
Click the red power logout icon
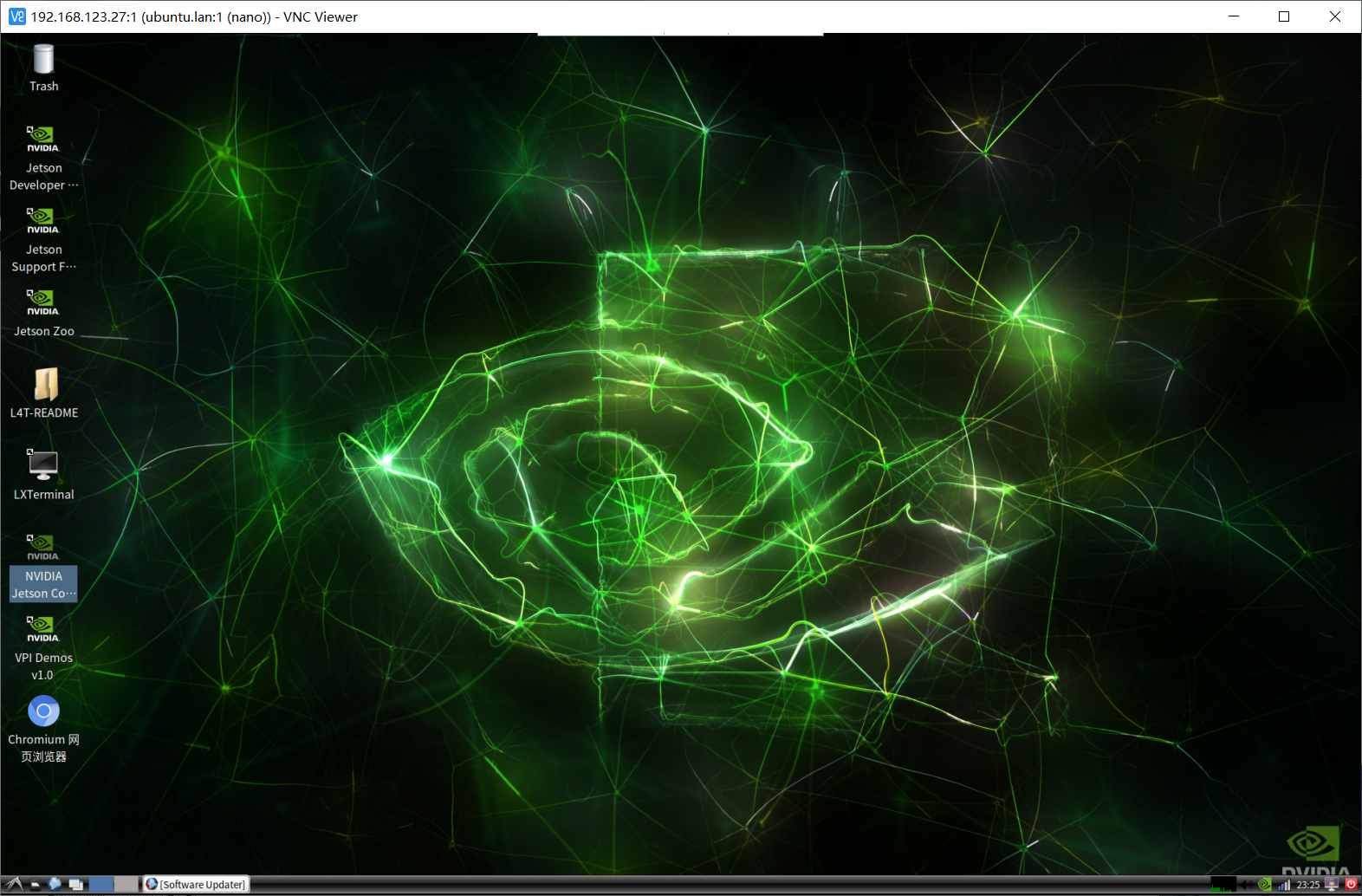(1351, 884)
